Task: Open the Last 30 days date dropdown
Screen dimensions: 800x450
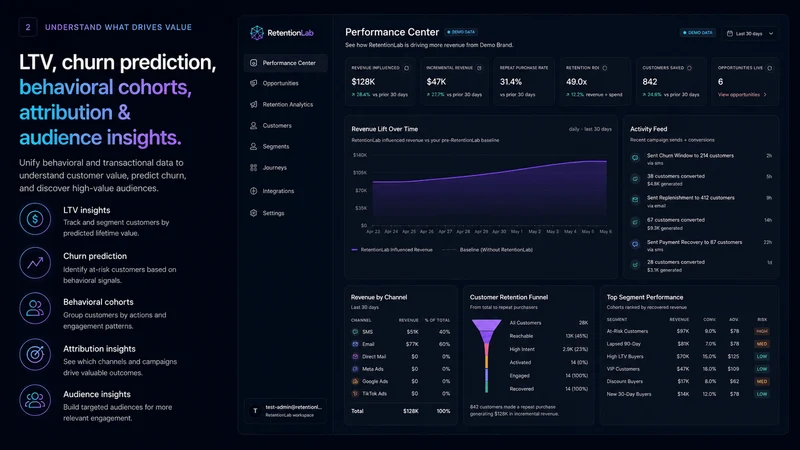Action: tap(750, 34)
